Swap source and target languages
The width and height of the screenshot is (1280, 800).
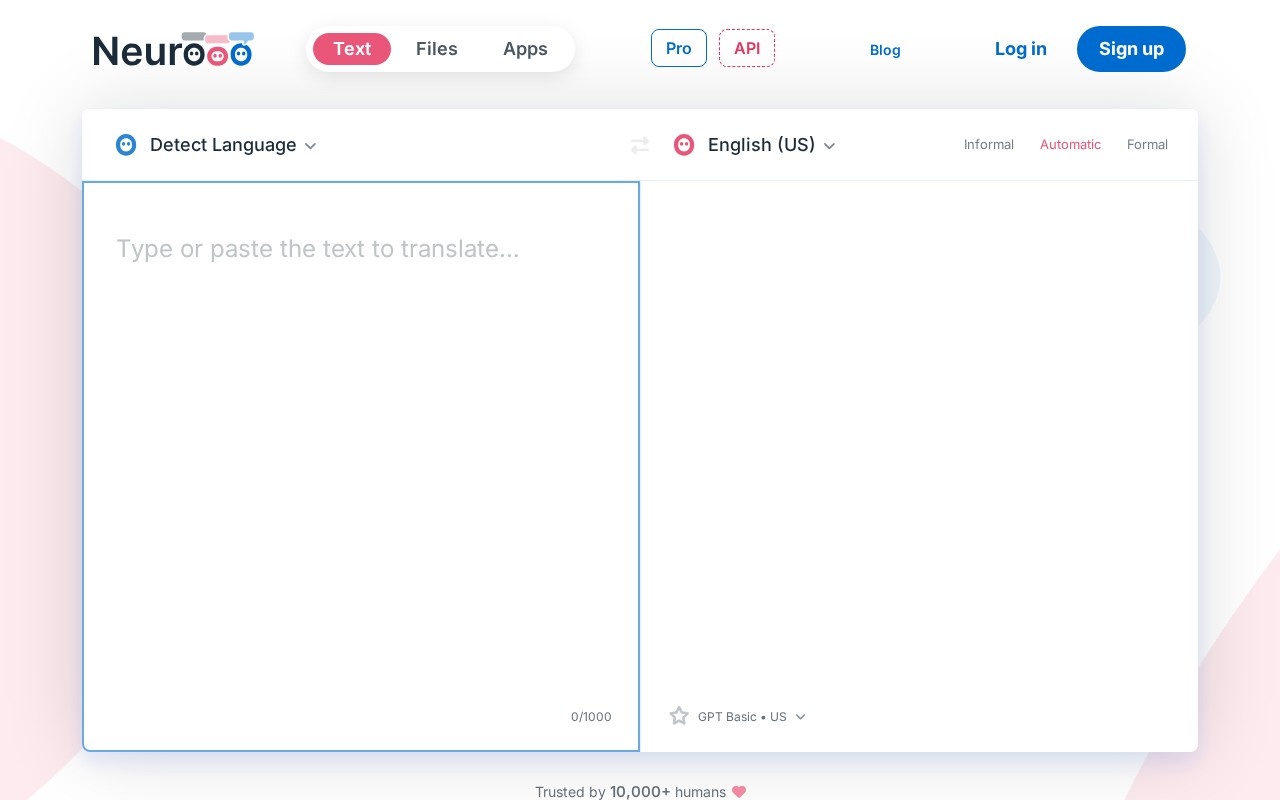click(640, 146)
